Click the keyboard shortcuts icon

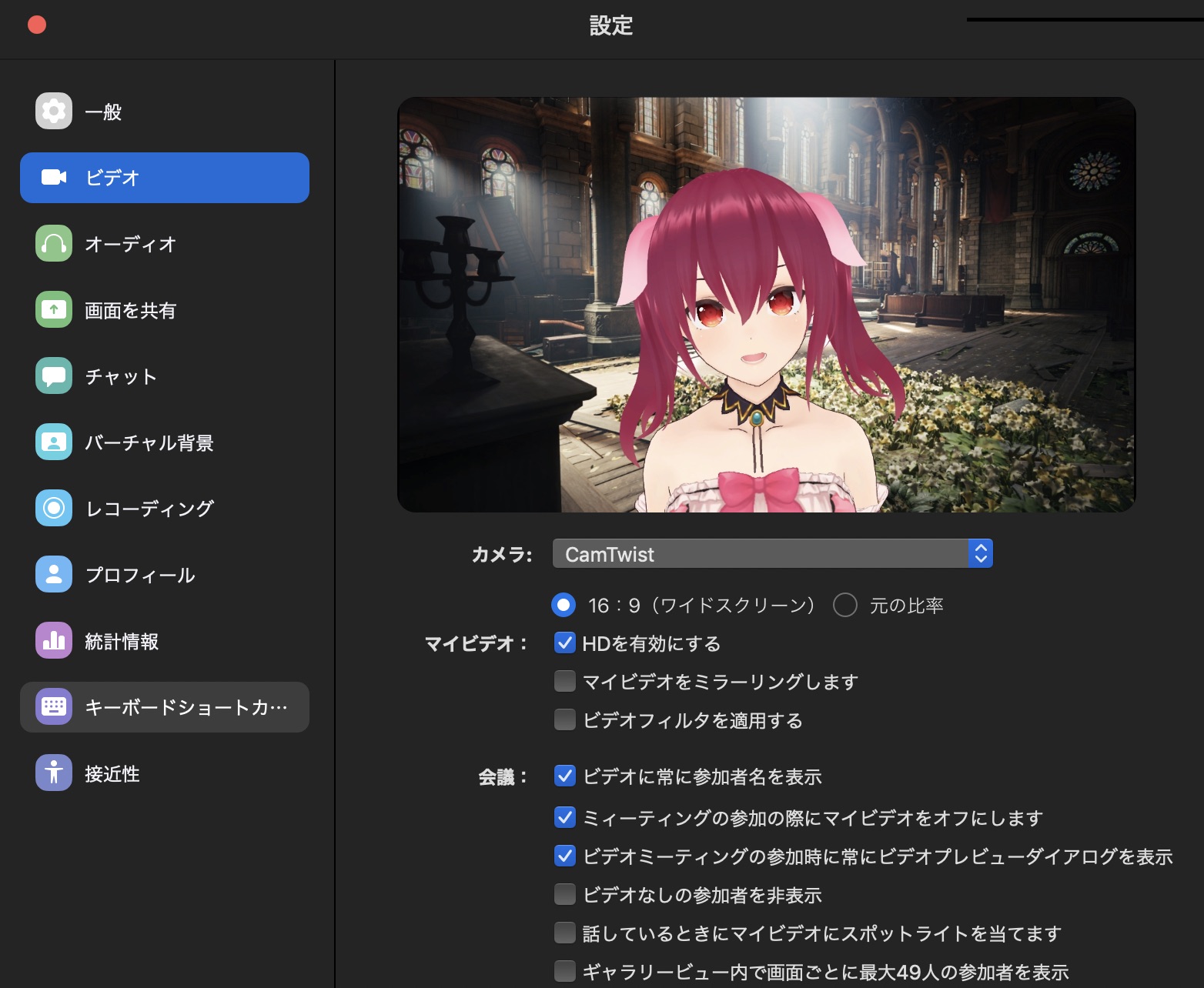point(54,707)
